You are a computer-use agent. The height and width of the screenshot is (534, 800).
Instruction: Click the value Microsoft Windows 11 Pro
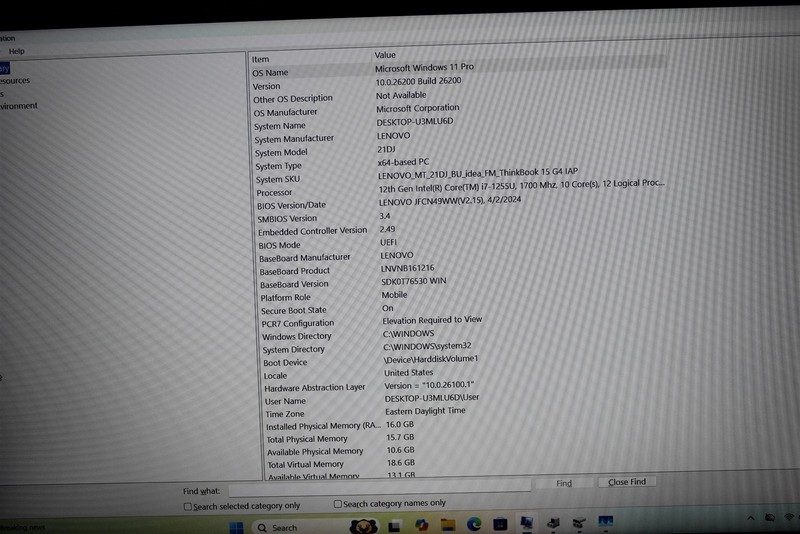point(424,67)
